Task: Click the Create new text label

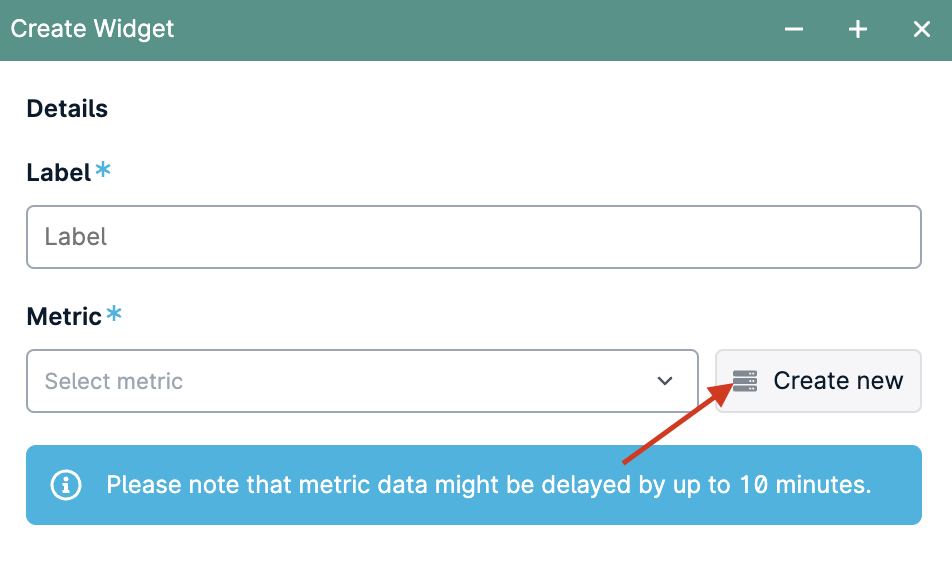Action: click(x=838, y=381)
